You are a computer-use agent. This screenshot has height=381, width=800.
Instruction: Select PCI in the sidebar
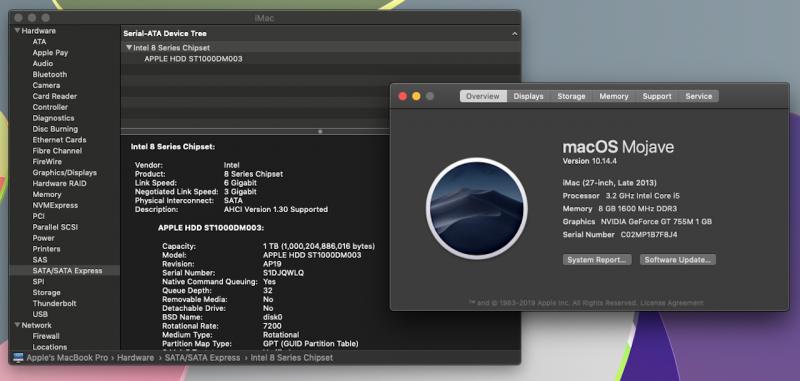[38, 216]
